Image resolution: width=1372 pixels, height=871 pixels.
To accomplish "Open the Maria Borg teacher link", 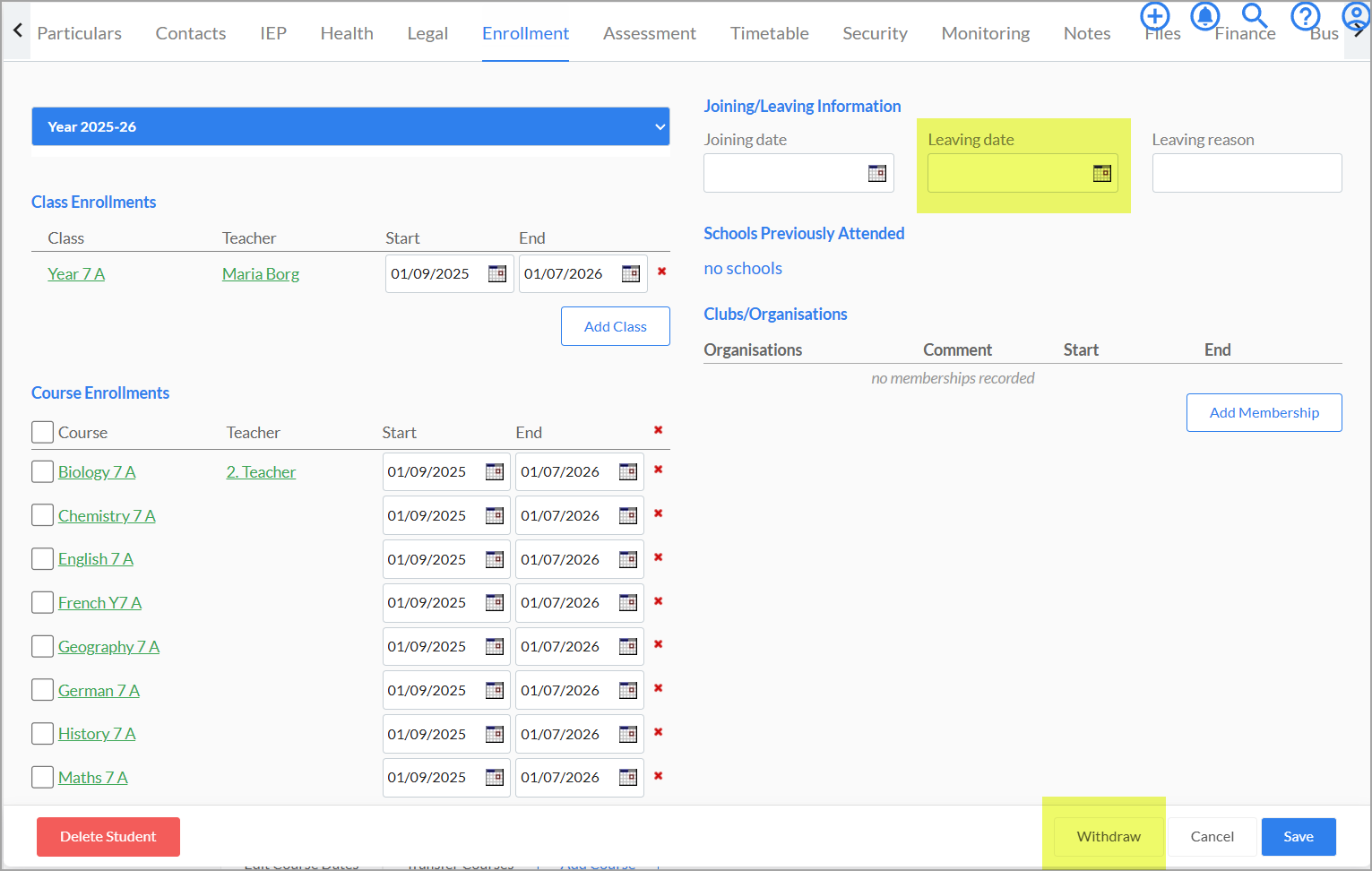I will [x=261, y=274].
